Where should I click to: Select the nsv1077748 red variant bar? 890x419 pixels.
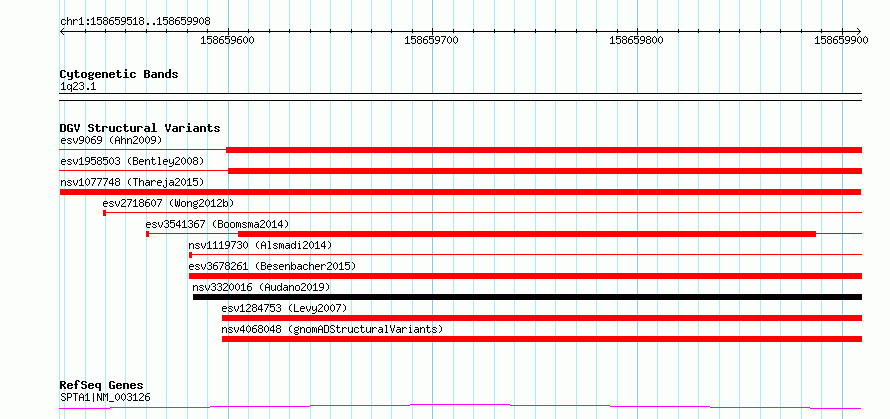pyautogui.click(x=460, y=192)
